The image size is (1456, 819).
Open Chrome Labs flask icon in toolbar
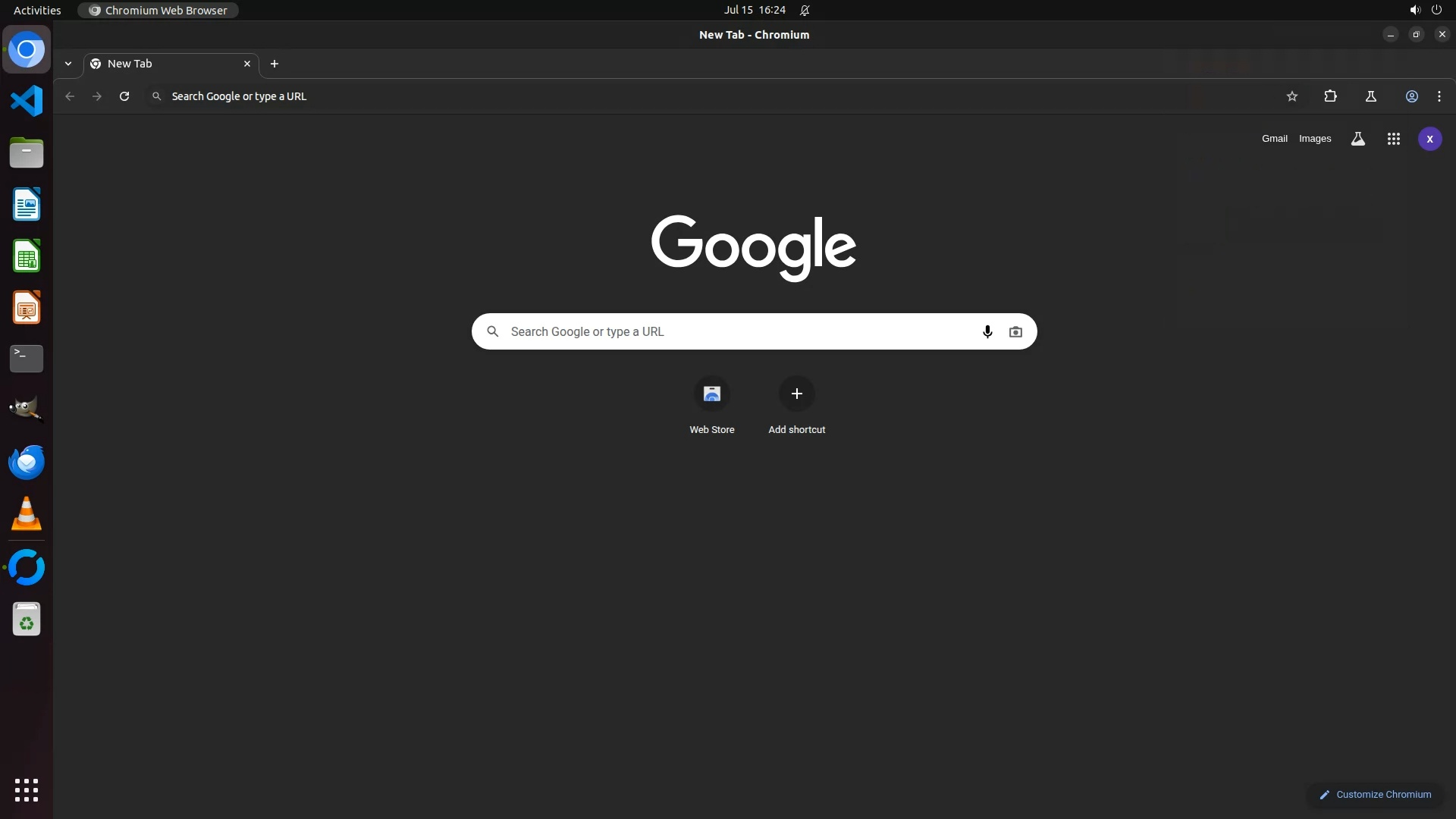click(x=1370, y=96)
